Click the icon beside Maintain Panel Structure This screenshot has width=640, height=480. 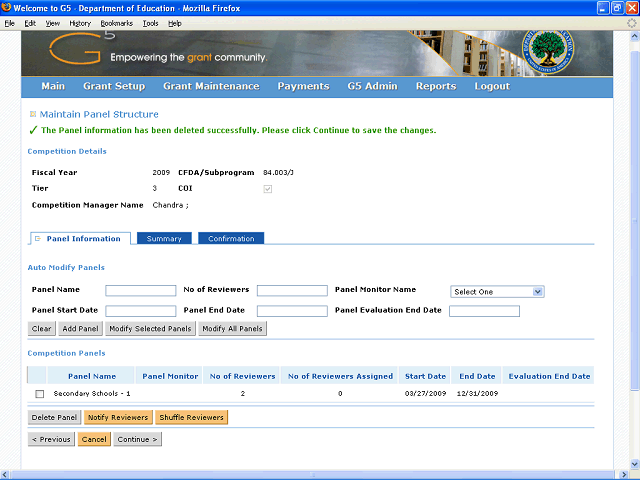point(33,115)
